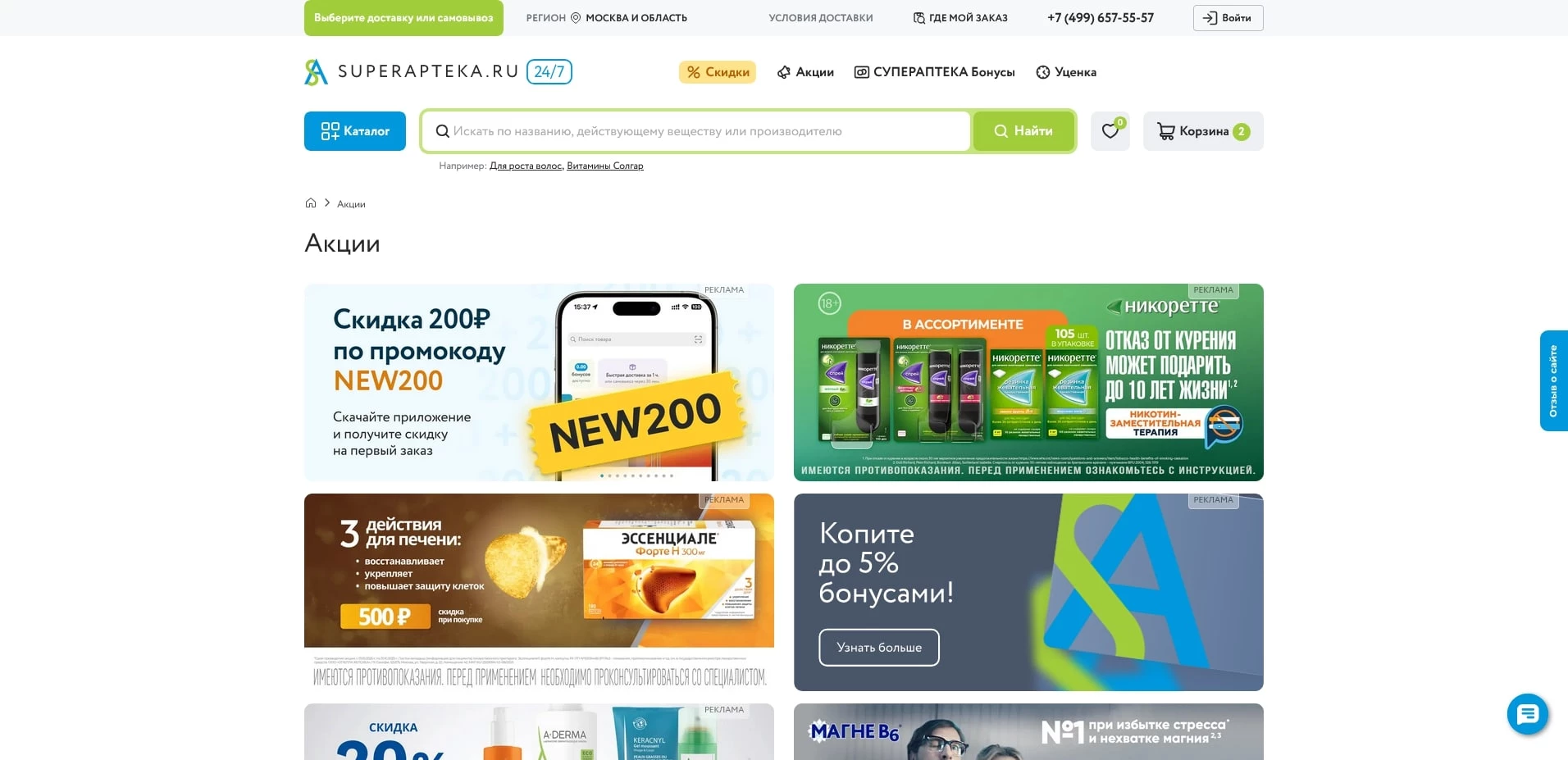This screenshot has height=760, width=1568.
Task: Click the home breadcrumb icon
Action: (311, 203)
